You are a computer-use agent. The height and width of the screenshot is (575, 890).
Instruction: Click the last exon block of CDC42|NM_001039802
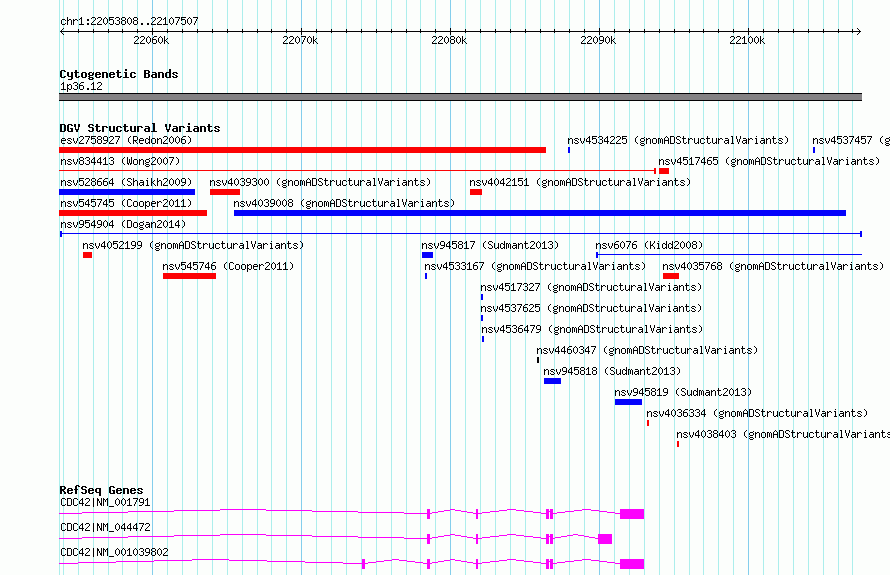[632, 564]
